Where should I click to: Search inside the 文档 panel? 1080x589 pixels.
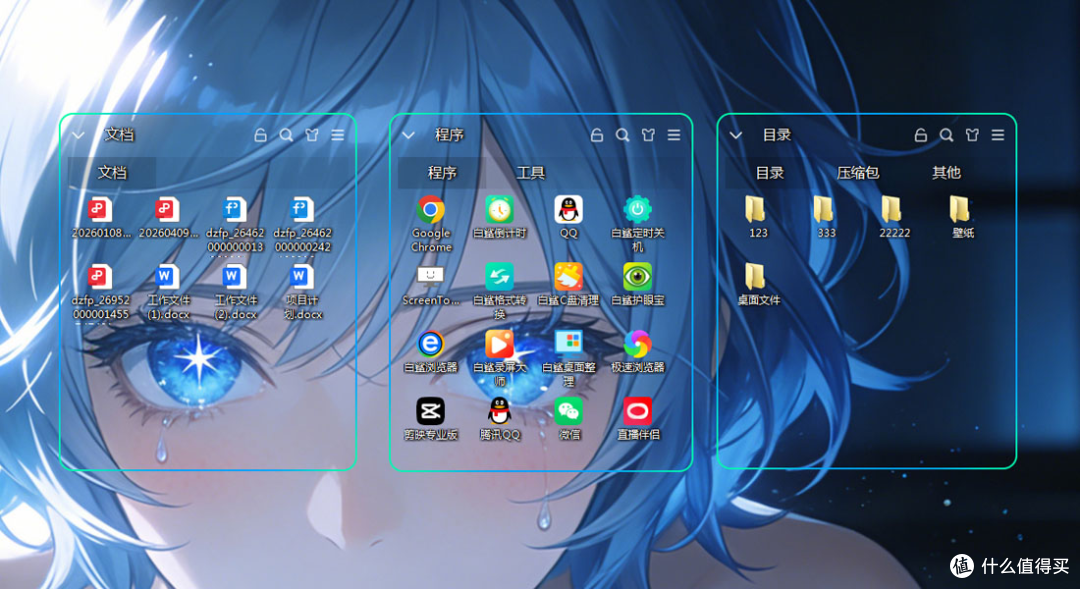[x=287, y=136]
